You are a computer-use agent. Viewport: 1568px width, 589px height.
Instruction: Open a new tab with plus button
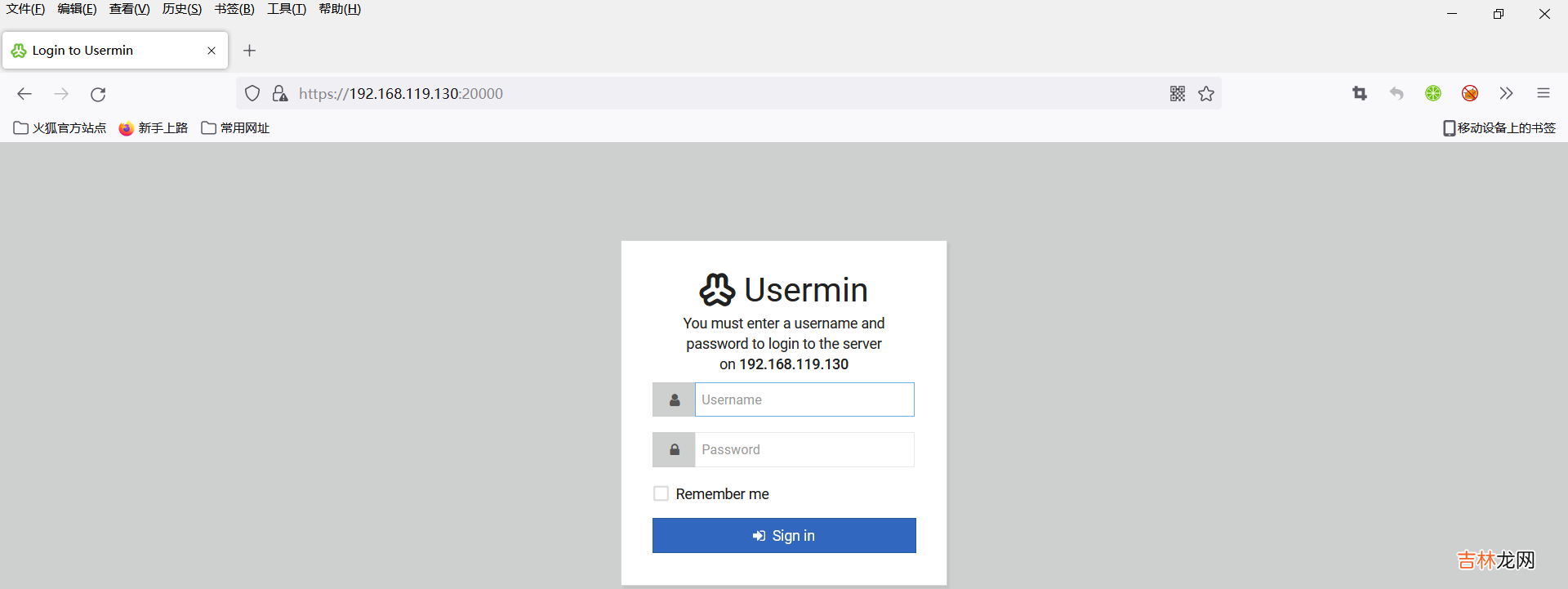[x=250, y=51]
